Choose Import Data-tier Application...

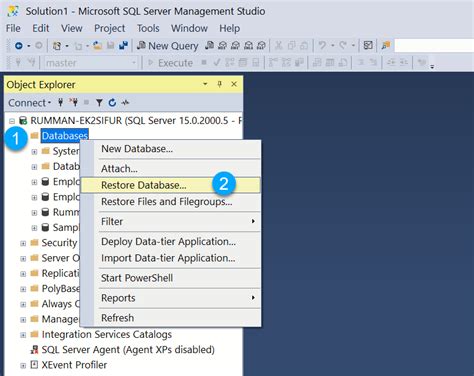[x=170, y=258]
